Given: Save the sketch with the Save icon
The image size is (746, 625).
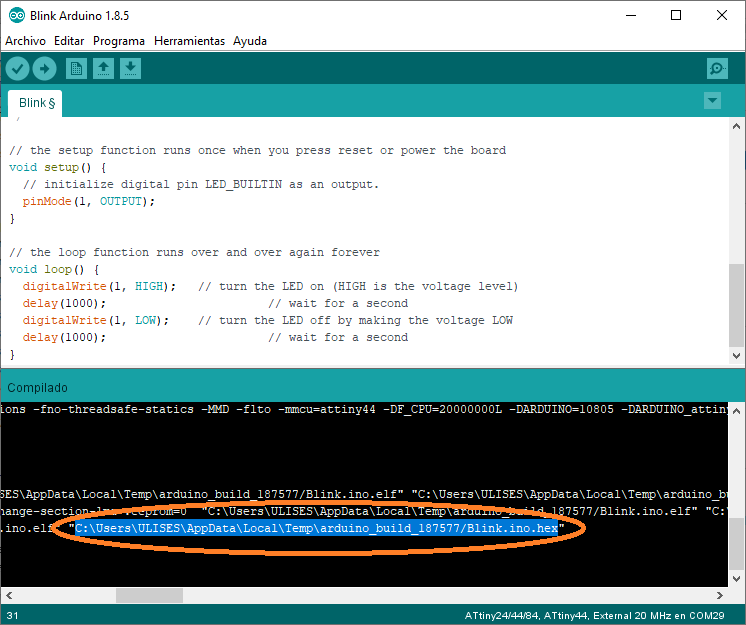Looking at the screenshot, I should click(x=130, y=69).
